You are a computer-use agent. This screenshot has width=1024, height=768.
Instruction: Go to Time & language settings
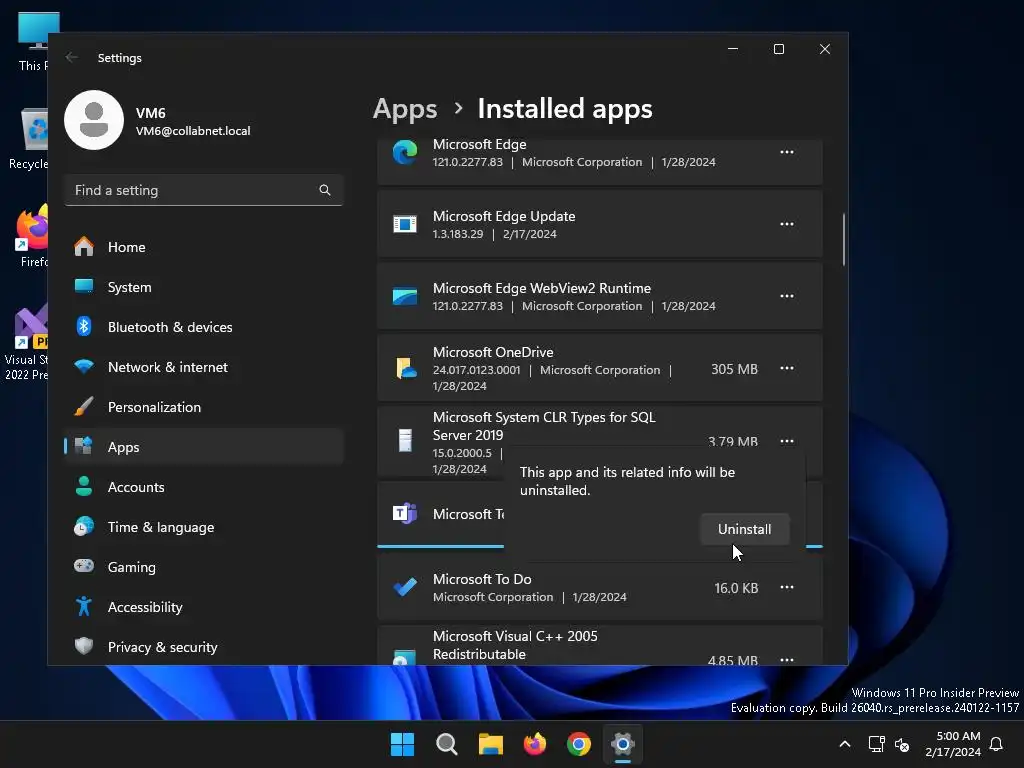(x=204, y=527)
